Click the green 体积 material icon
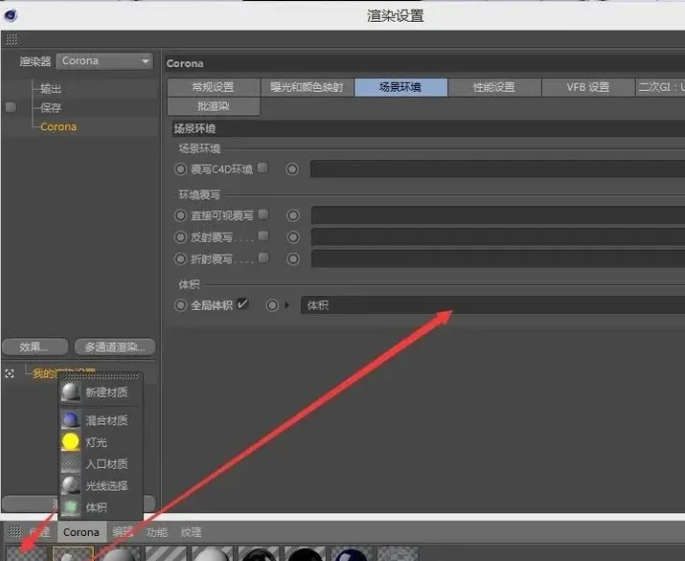Image resolution: width=685 pixels, height=561 pixels. coord(71,507)
